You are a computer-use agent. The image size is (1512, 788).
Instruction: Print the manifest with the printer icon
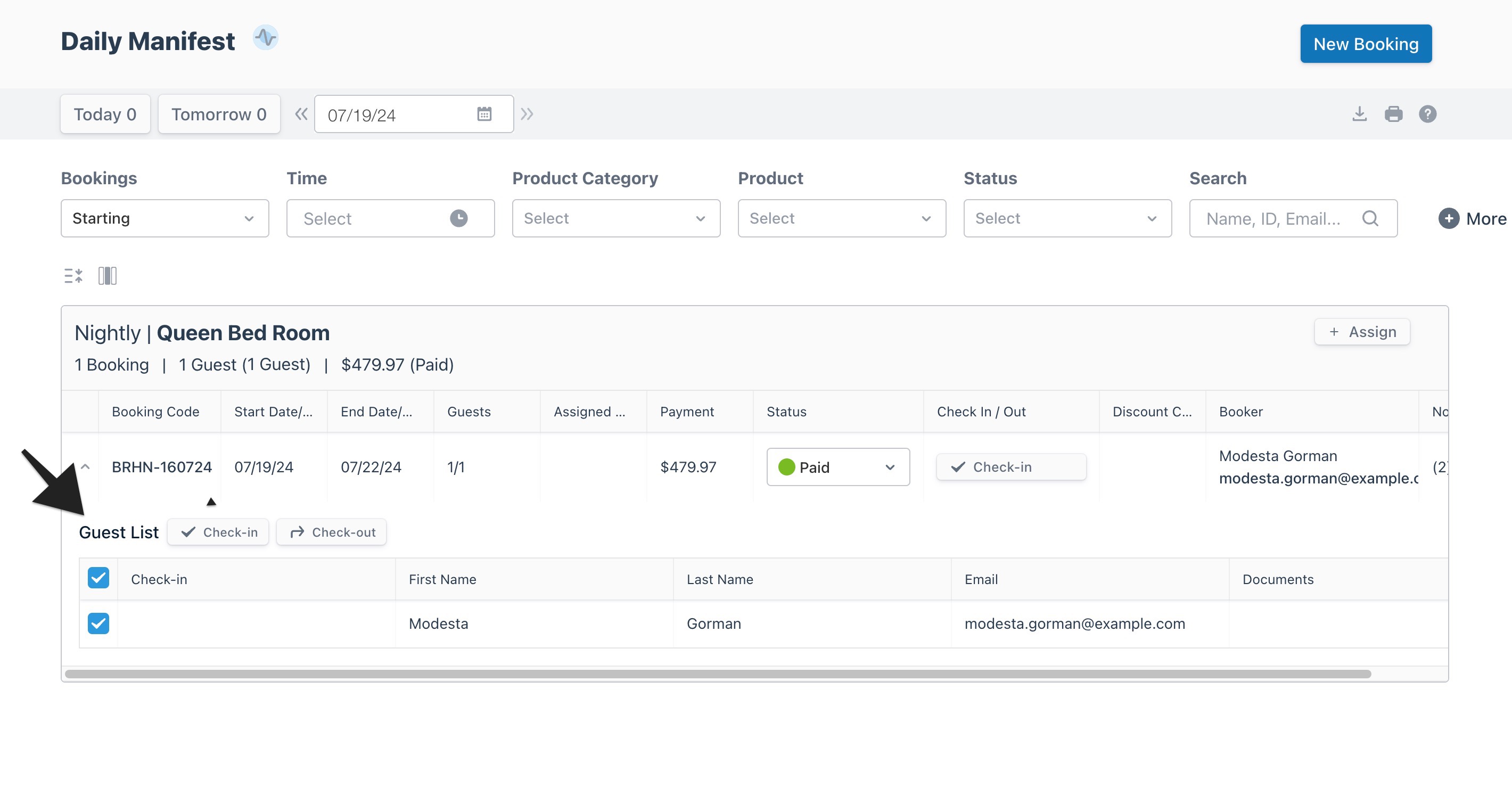coord(1393,114)
